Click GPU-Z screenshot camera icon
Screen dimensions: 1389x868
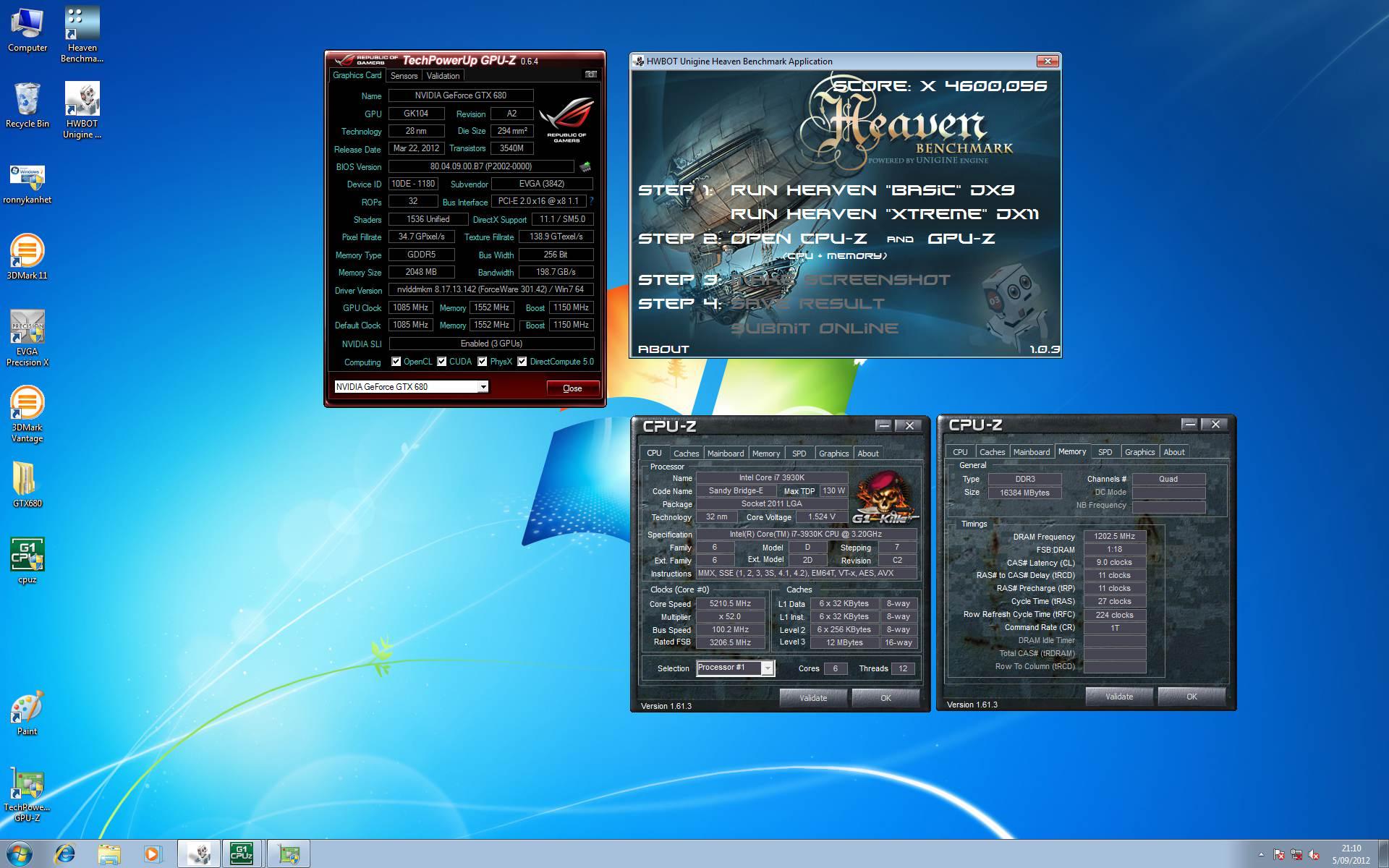point(591,75)
